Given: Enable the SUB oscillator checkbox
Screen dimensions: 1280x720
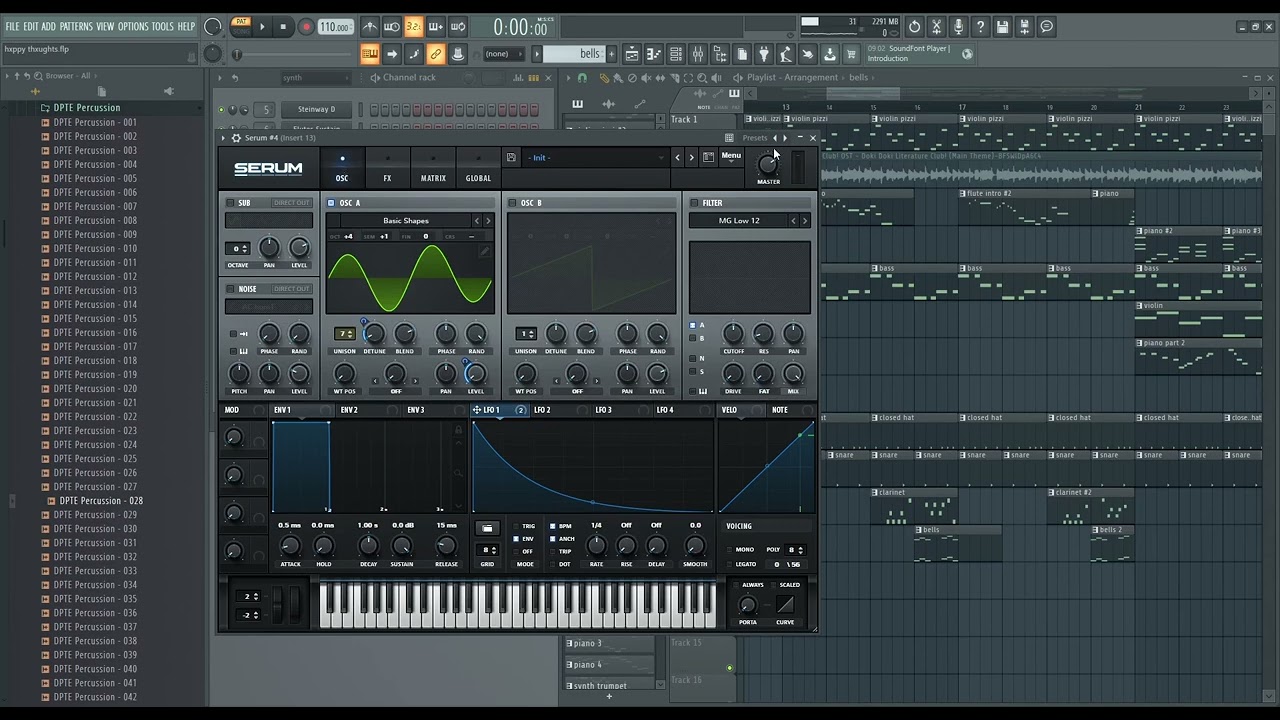Looking at the screenshot, I should tap(229, 203).
